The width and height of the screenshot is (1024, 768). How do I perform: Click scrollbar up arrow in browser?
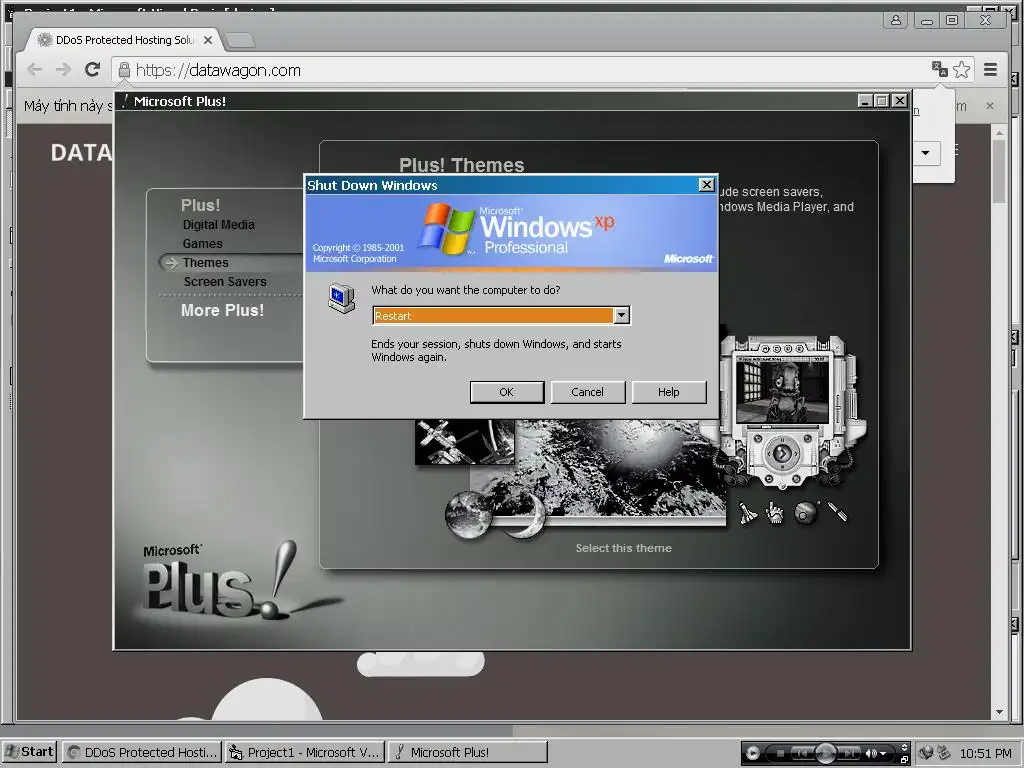(999, 133)
